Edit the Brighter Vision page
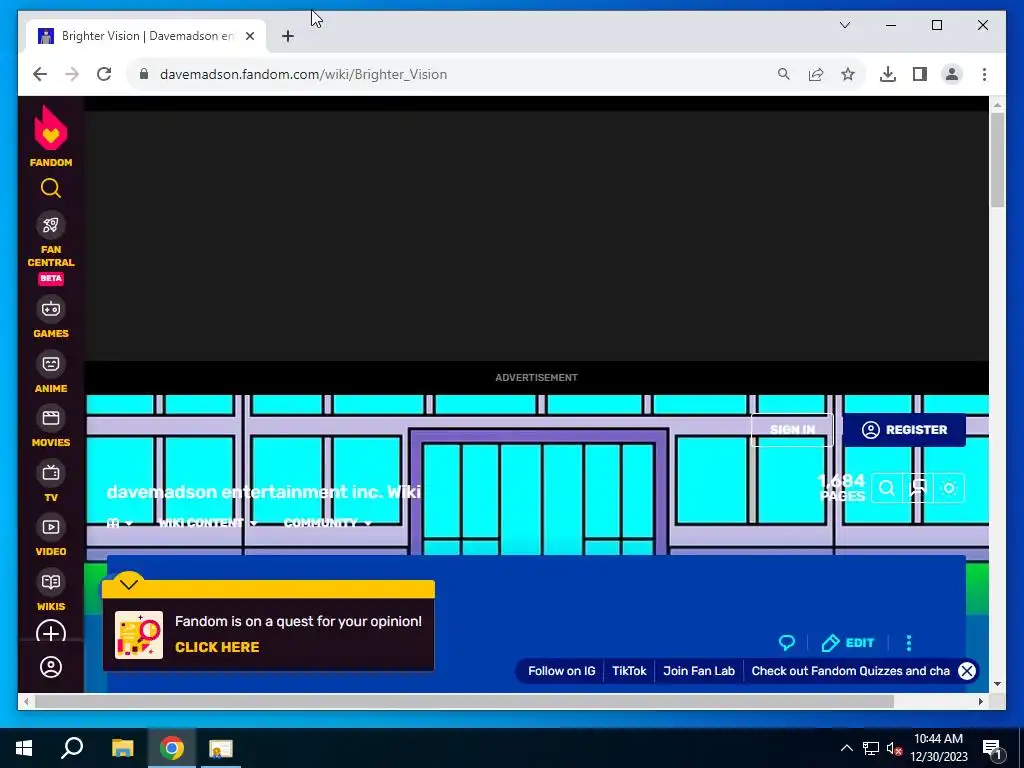1024x768 pixels. [848, 643]
